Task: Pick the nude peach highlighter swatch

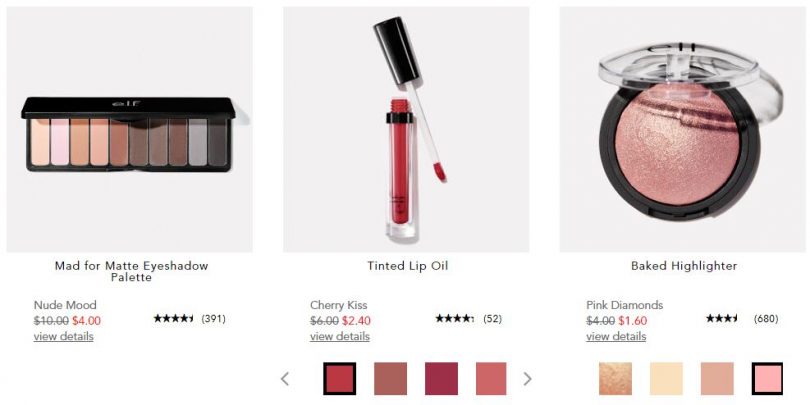Action: tap(717, 379)
